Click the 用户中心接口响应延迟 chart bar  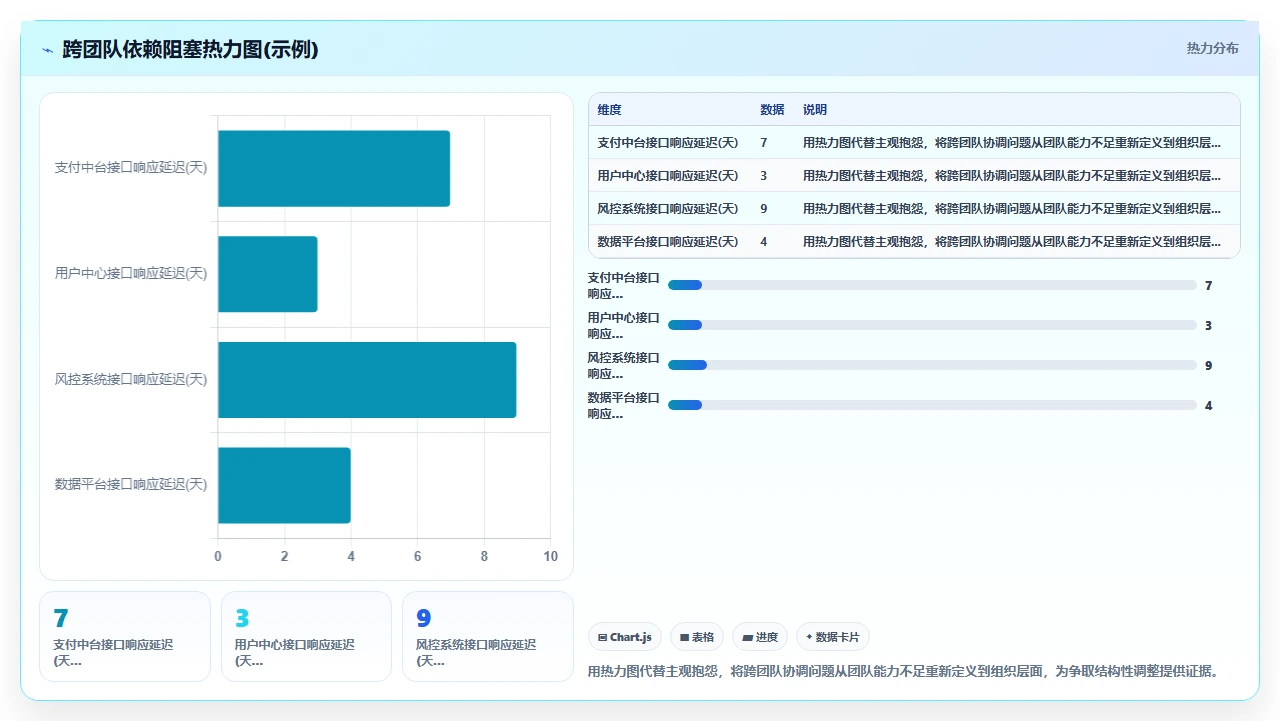[x=268, y=274]
